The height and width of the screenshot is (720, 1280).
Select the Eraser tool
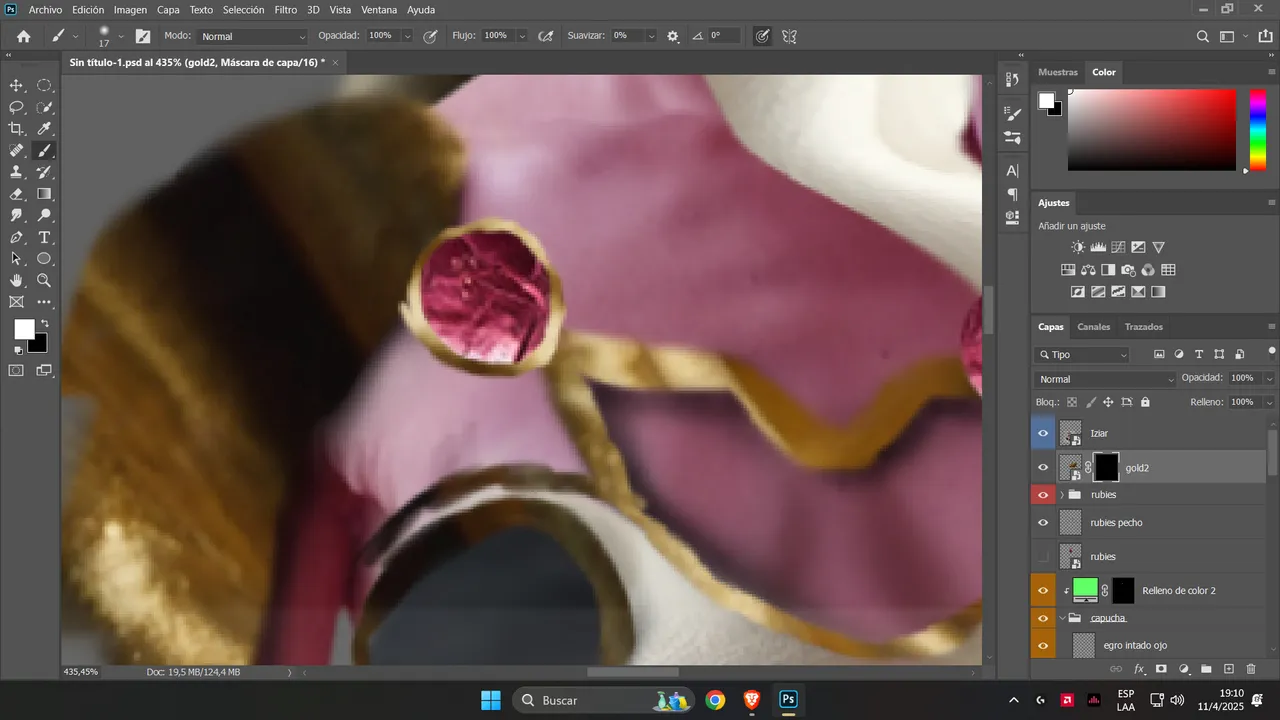point(16,194)
